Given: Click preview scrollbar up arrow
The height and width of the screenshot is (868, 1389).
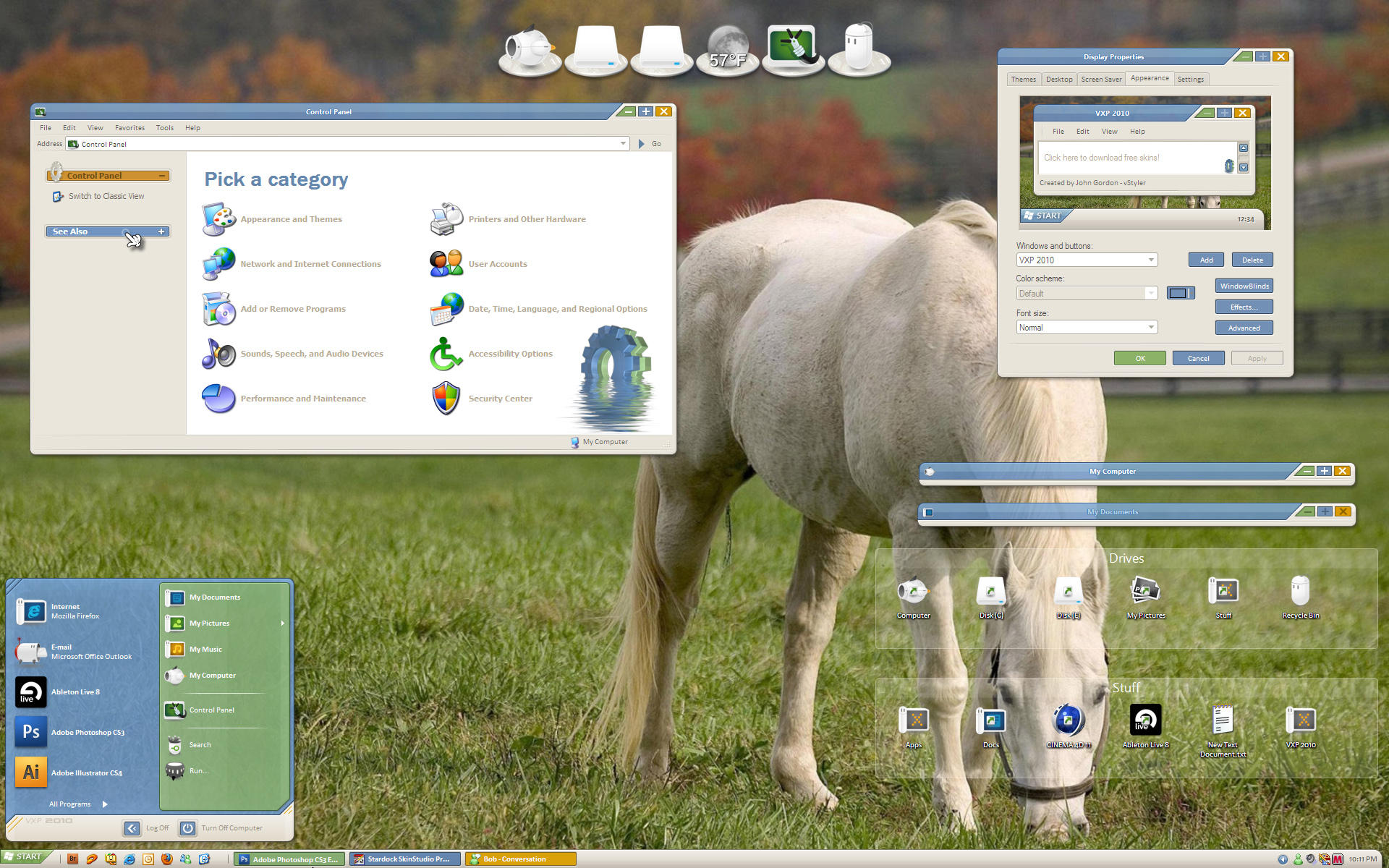Looking at the screenshot, I should [x=1244, y=148].
